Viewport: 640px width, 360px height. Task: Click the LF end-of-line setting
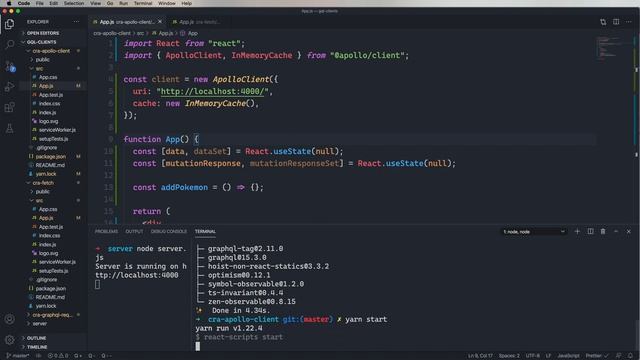point(549,356)
